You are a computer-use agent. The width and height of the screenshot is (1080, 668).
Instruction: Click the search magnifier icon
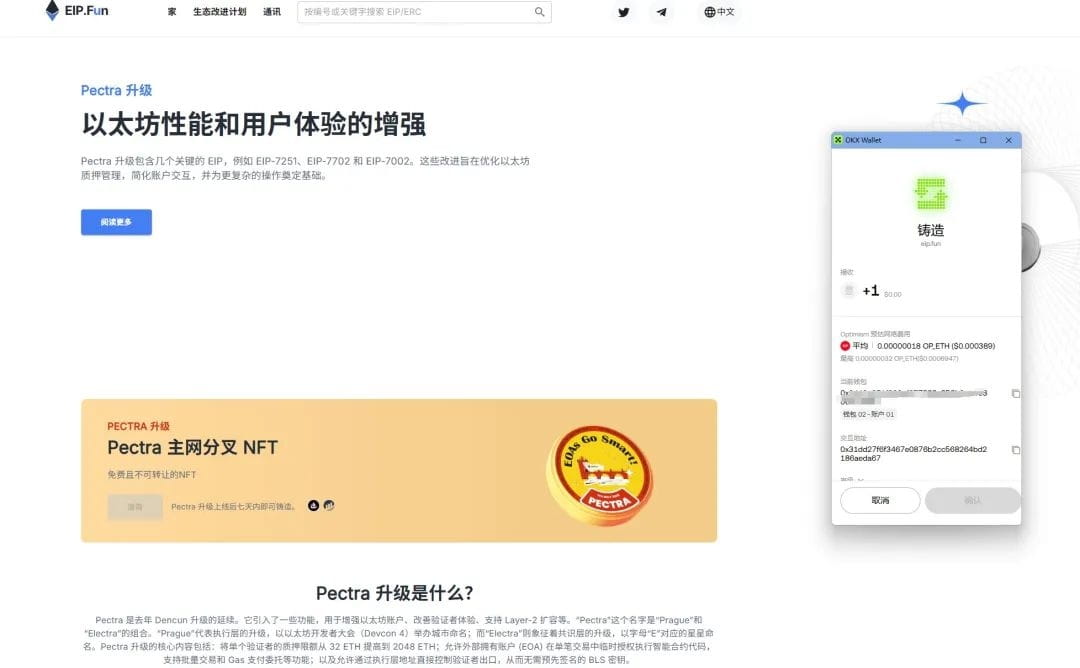pos(539,12)
